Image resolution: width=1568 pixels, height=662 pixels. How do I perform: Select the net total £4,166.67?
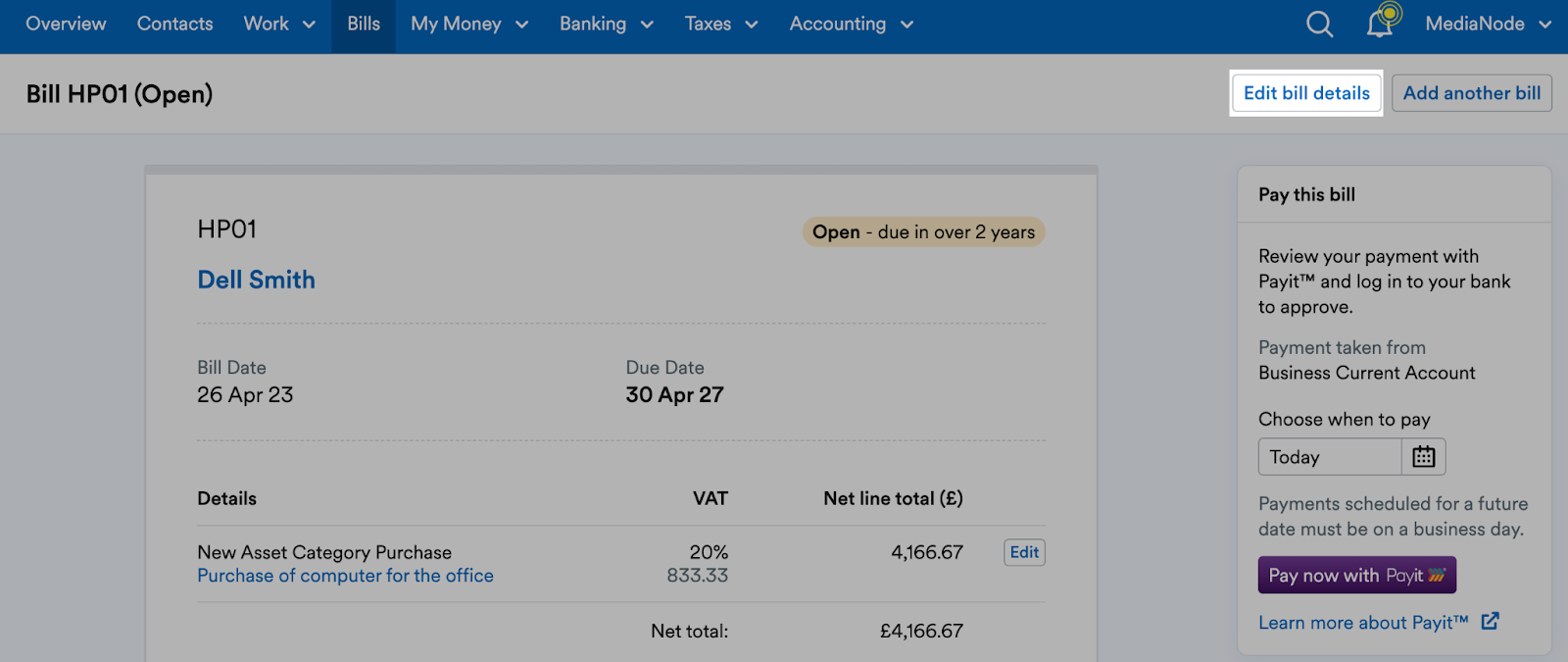pos(921,631)
